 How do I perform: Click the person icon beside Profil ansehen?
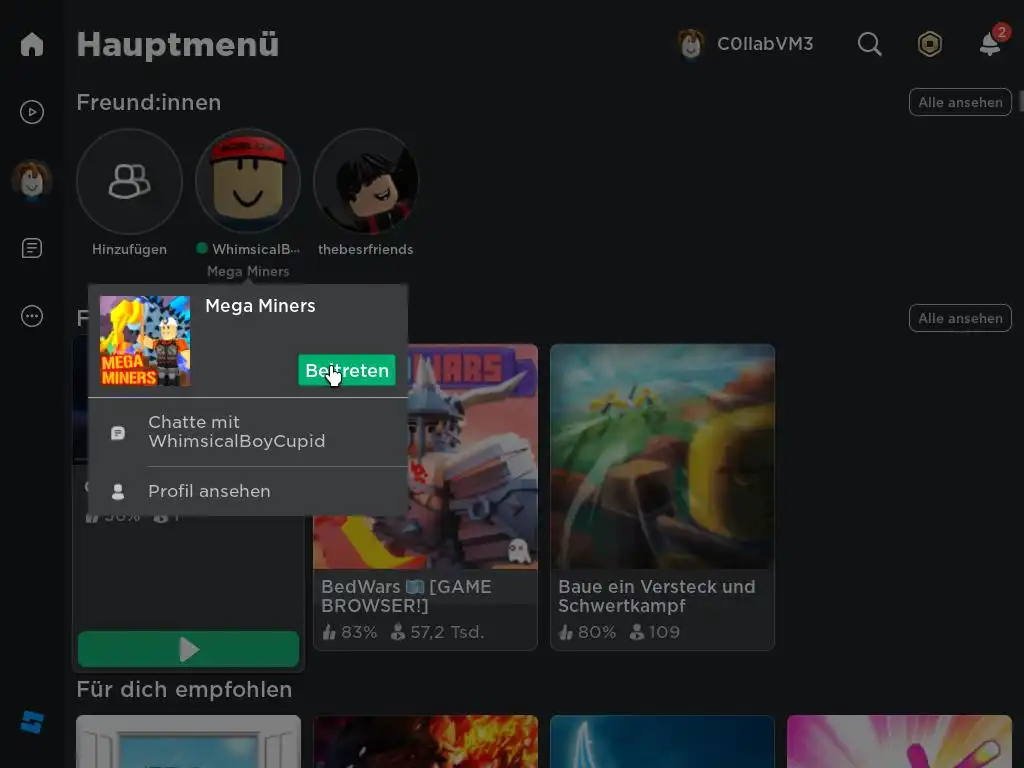(x=118, y=492)
